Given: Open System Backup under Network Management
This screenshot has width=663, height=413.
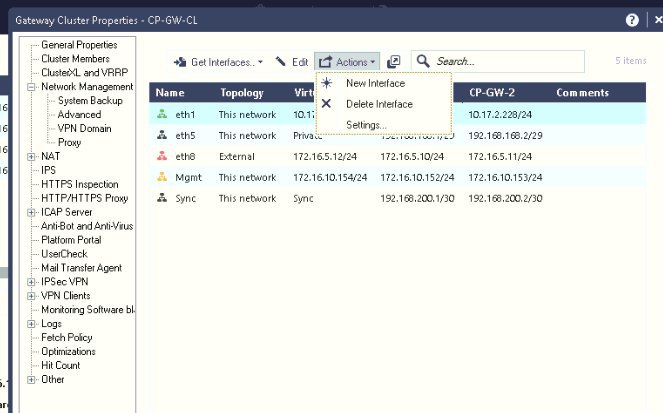Looking at the screenshot, I should (90, 101).
